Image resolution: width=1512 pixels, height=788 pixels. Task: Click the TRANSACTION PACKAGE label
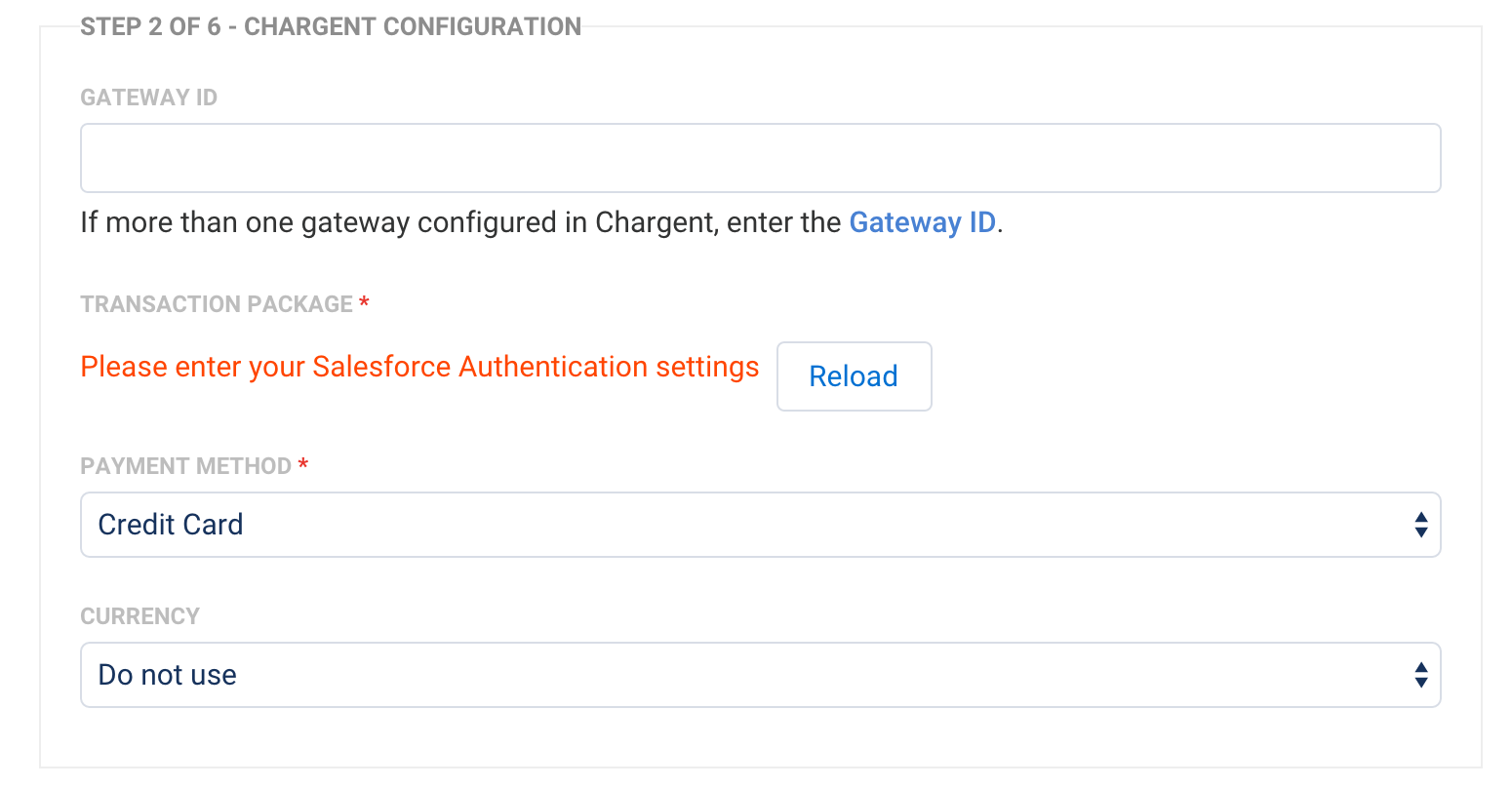tap(217, 304)
